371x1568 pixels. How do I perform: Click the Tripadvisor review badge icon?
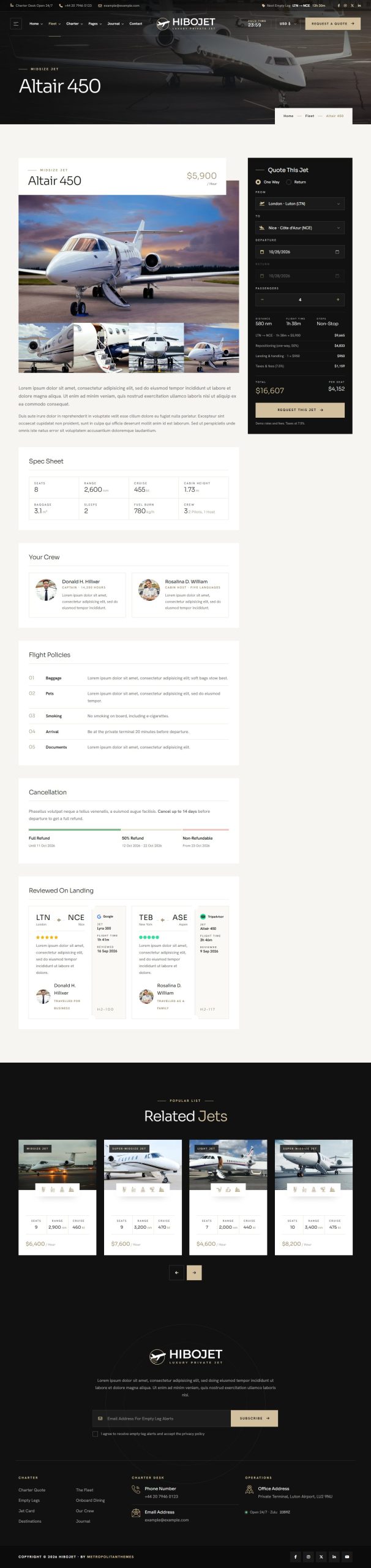[203, 916]
